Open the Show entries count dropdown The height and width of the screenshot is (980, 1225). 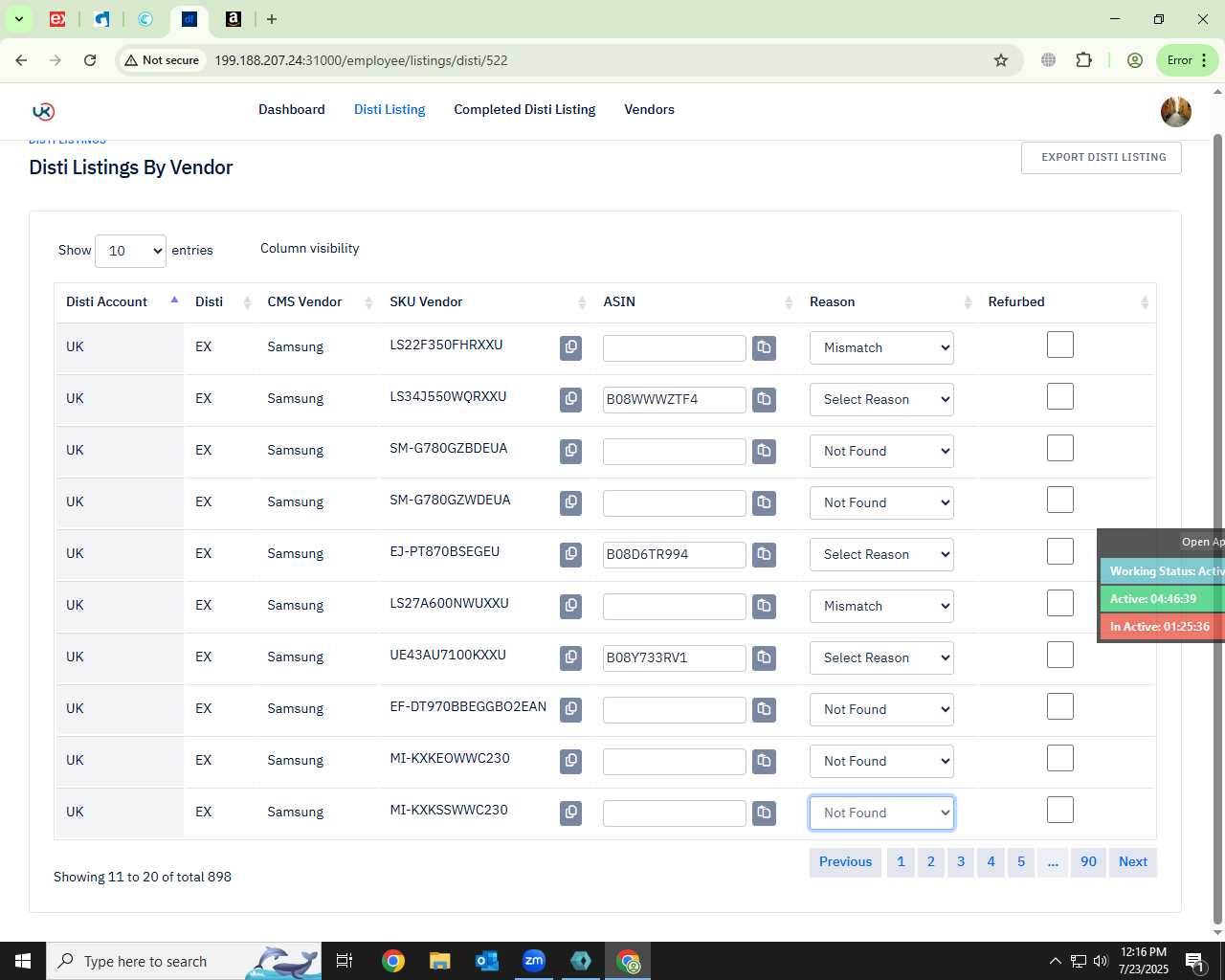[x=130, y=251]
